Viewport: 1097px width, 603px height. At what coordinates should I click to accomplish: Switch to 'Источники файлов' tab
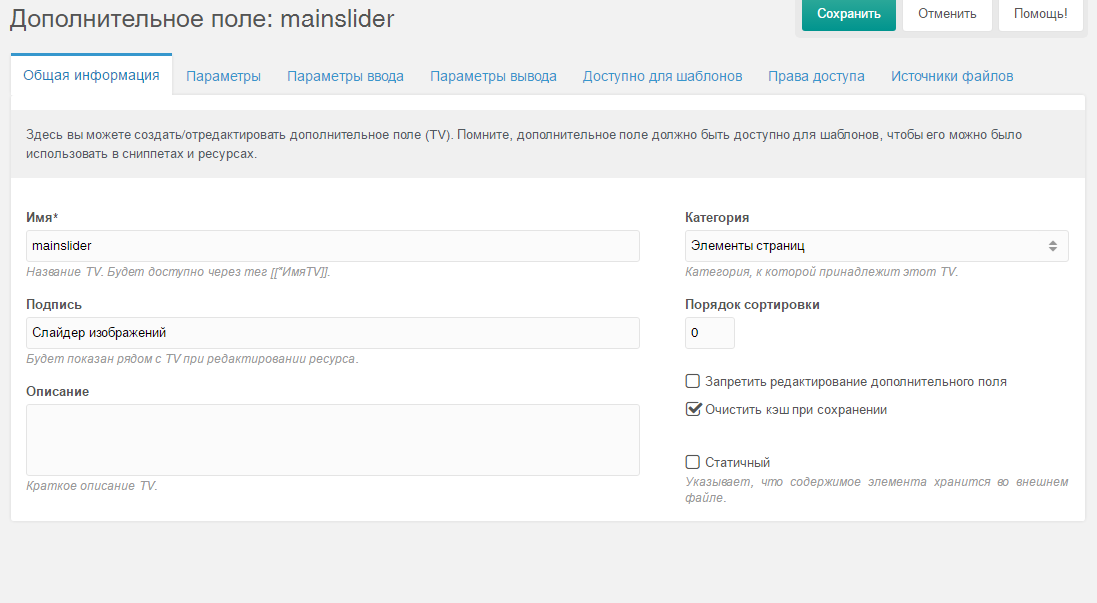point(951,76)
